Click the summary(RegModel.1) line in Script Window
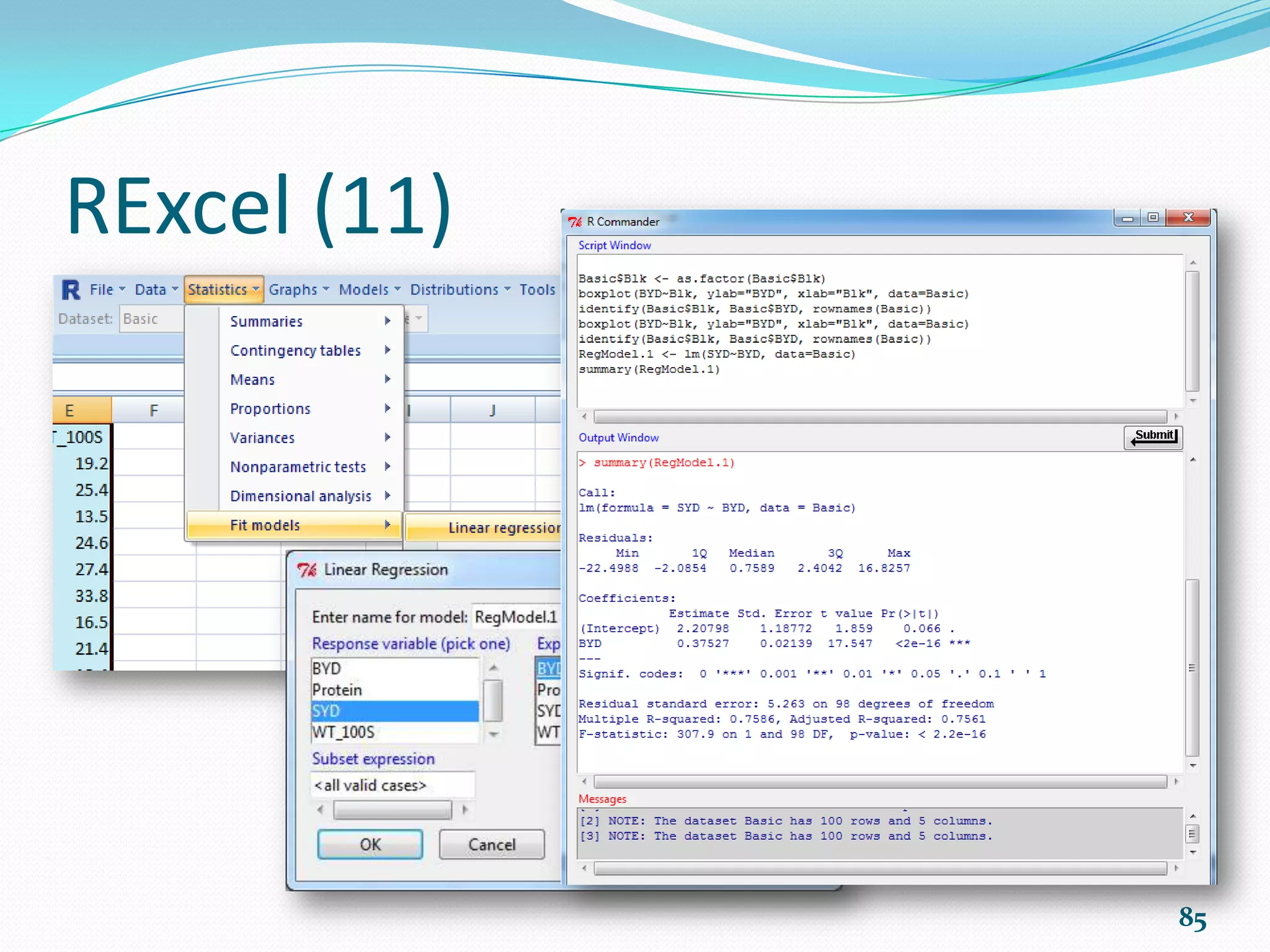This screenshot has height=952, width=1270. click(649, 369)
